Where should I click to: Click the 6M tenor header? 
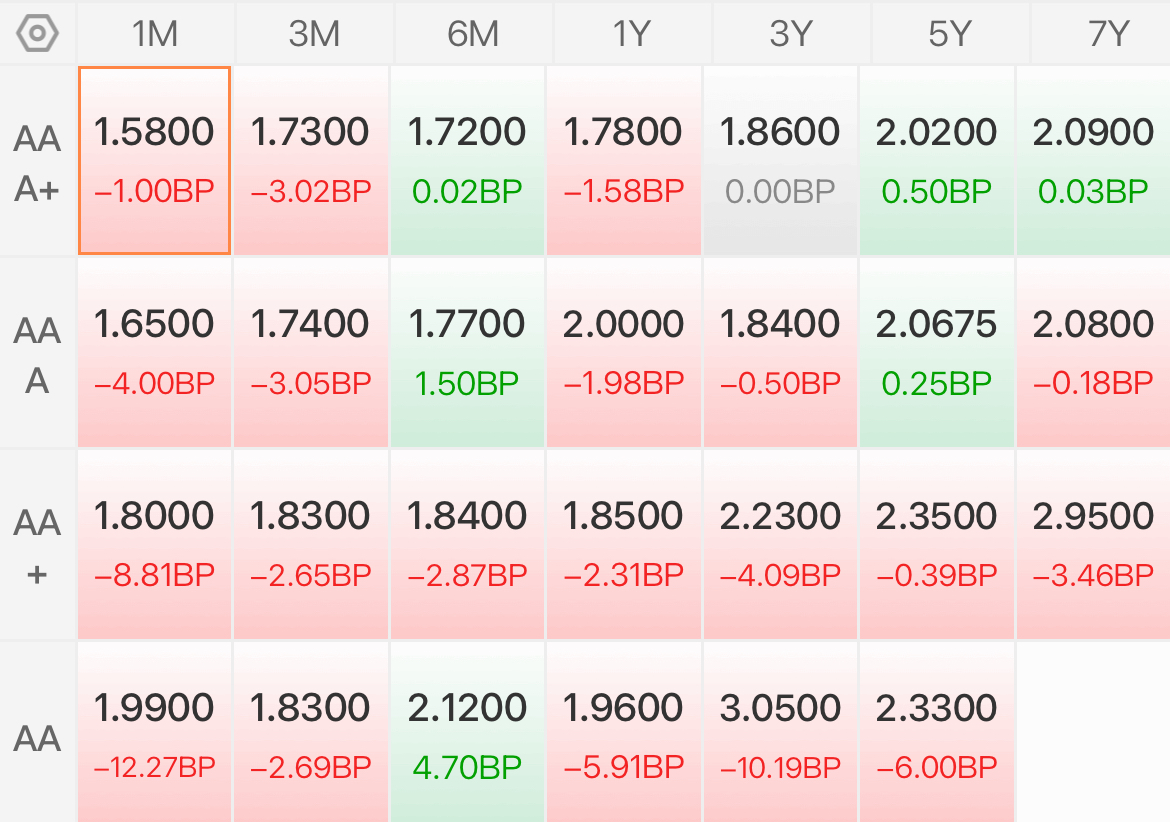[473, 34]
